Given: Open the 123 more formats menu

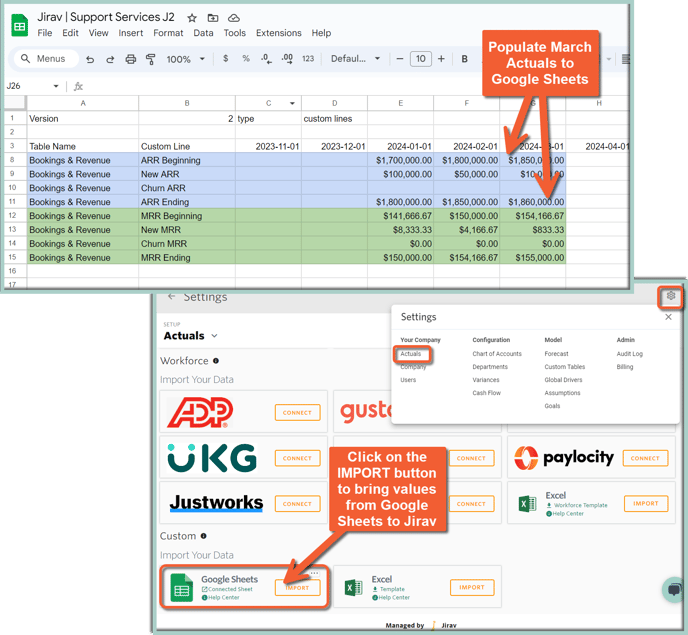Looking at the screenshot, I should pos(308,58).
